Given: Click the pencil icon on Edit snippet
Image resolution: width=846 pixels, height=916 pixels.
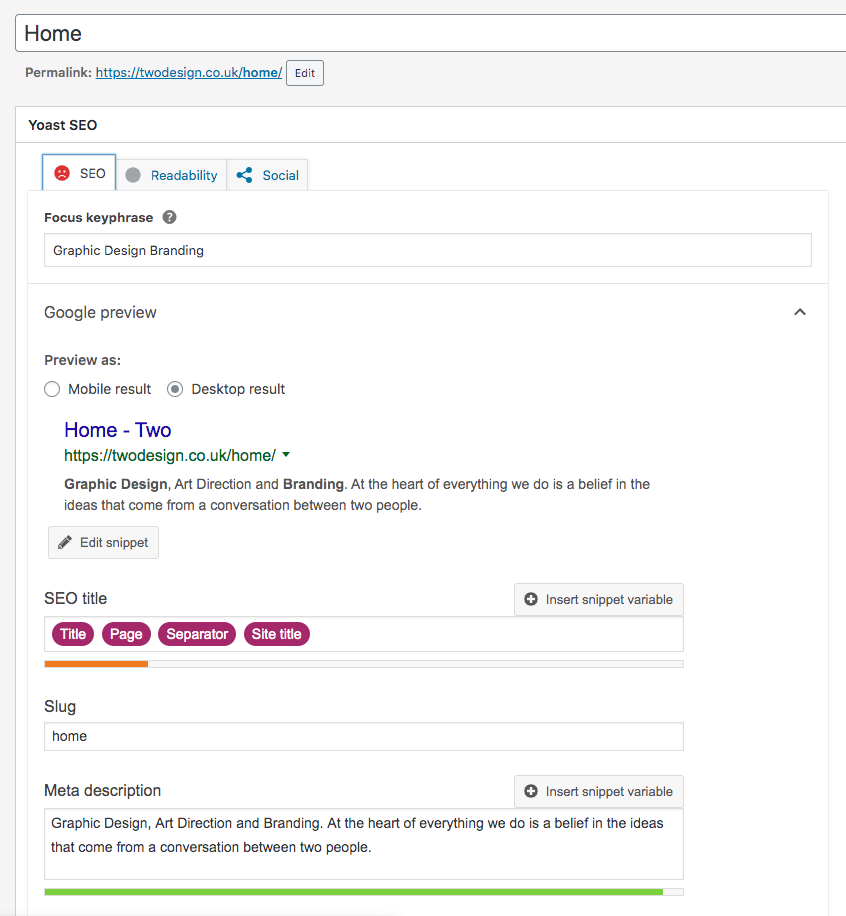Looking at the screenshot, I should pos(65,542).
